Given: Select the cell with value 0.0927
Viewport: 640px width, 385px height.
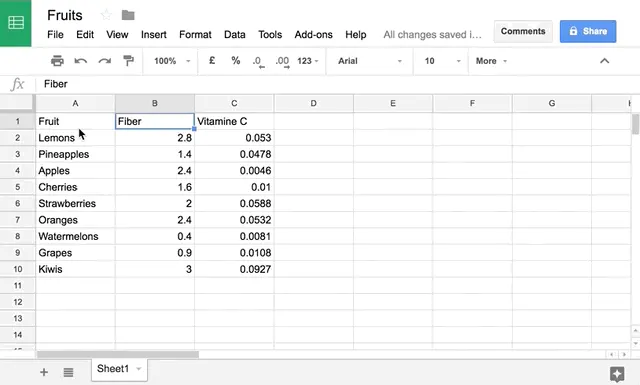Looking at the screenshot, I should (234, 269).
